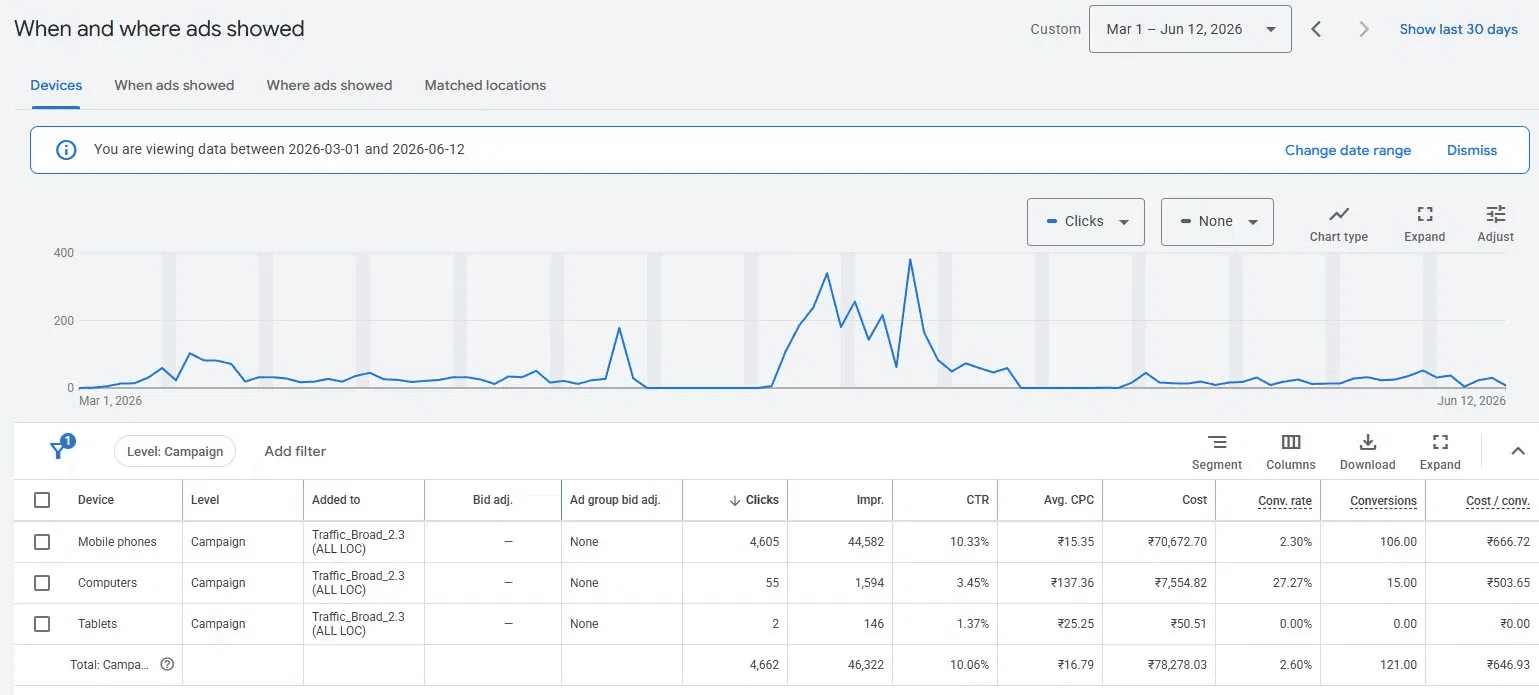The width and height of the screenshot is (1539, 695).
Task: Open the Matched locations tab
Action: (485, 85)
